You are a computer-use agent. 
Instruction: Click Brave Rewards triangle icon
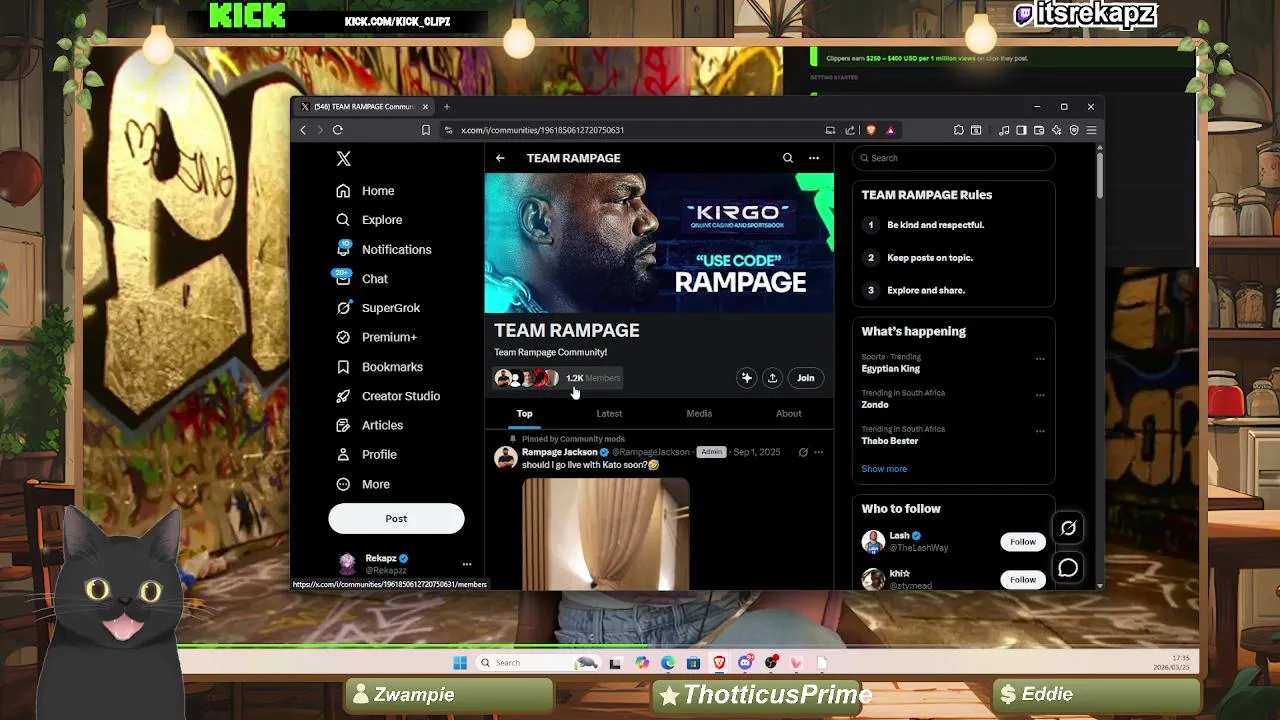click(x=889, y=130)
